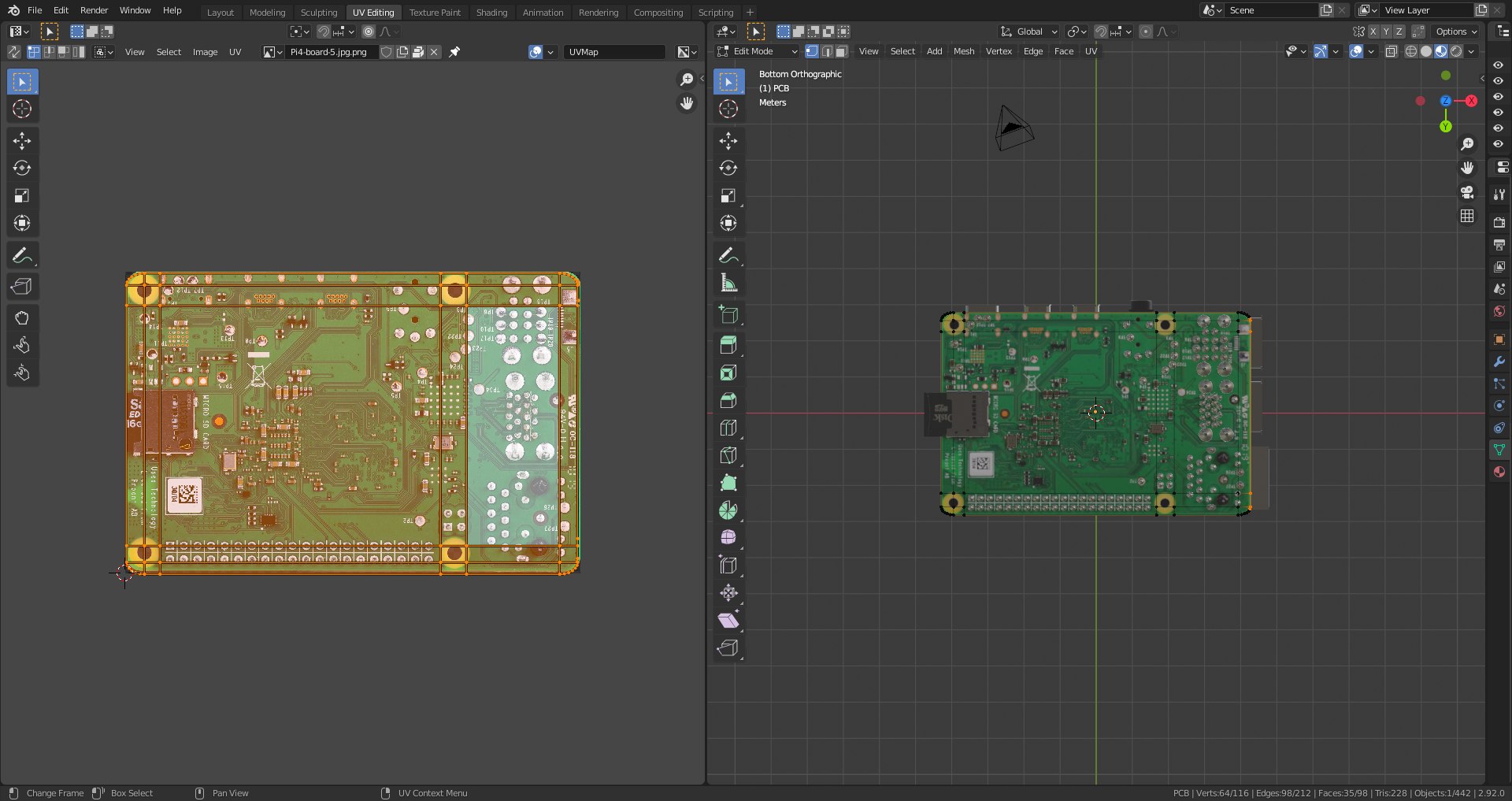Select the Edge Slide tool
The width and height of the screenshot is (1512, 801).
click(729, 566)
